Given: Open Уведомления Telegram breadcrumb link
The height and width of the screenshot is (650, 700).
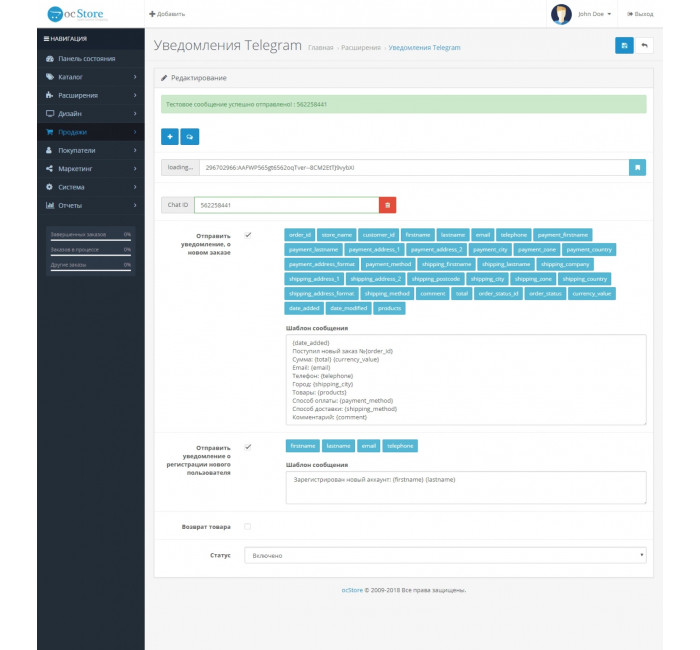Looking at the screenshot, I should click(424, 48).
